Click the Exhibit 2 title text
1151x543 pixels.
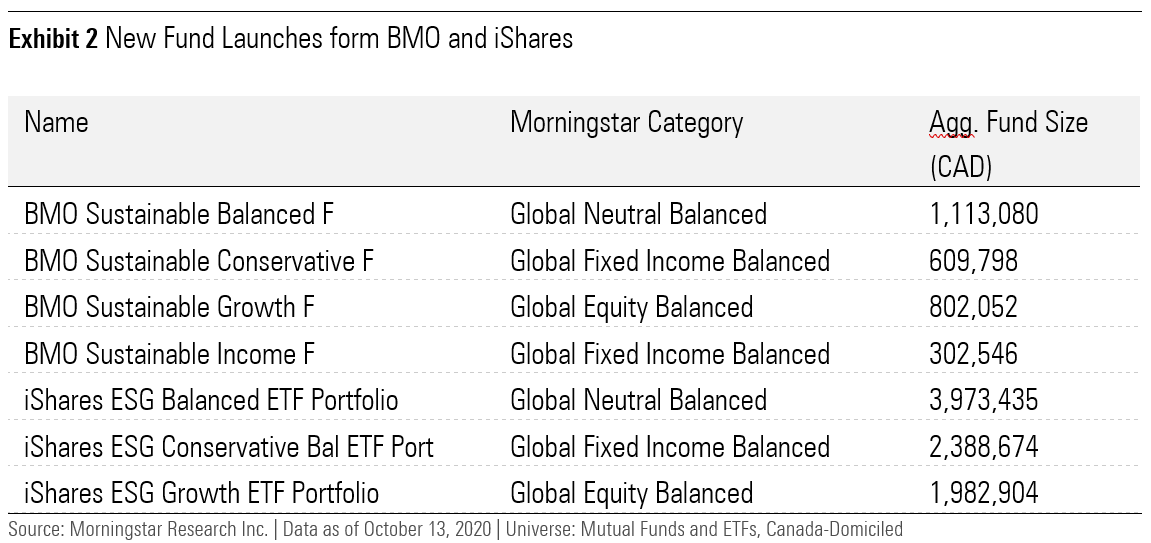[x=290, y=39]
